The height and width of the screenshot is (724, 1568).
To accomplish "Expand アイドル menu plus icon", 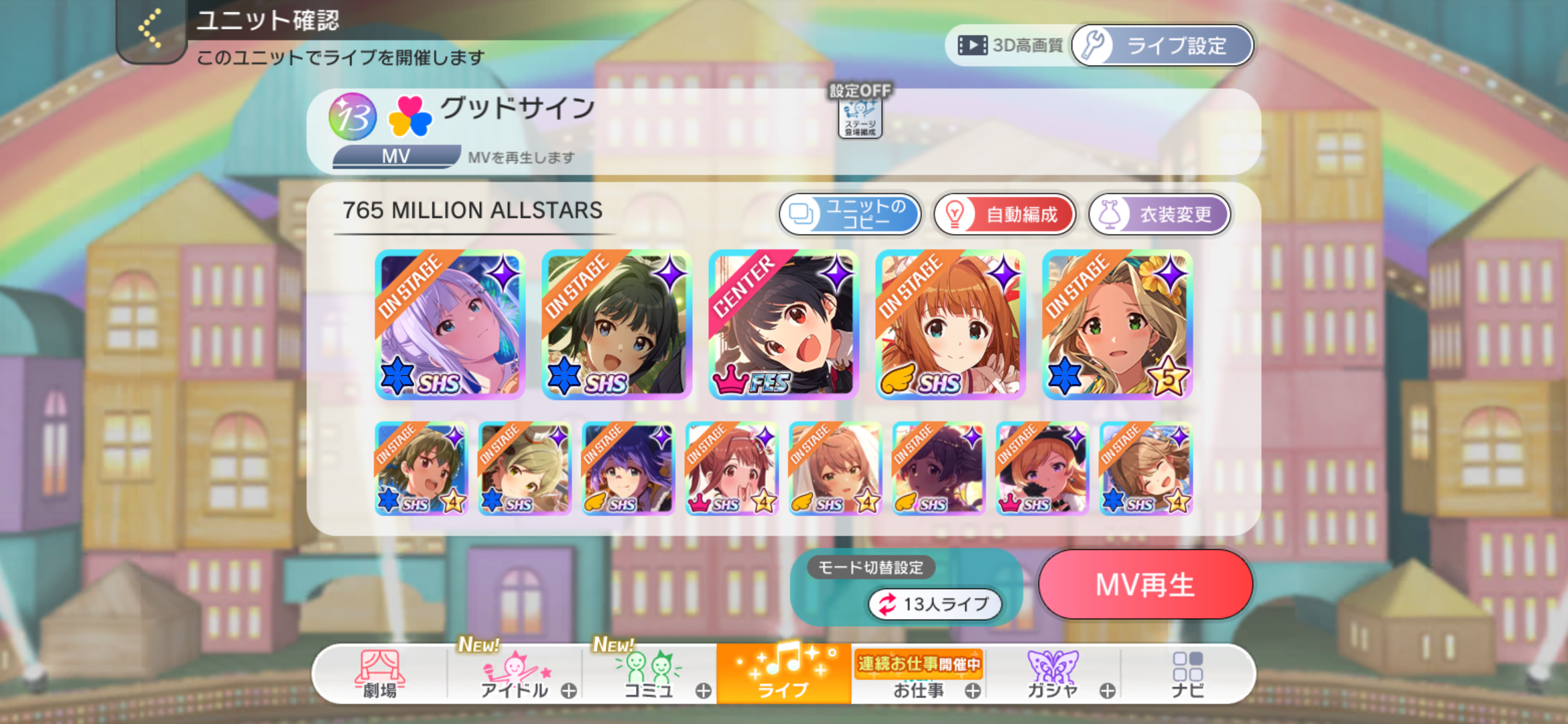I will tap(569, 690).
